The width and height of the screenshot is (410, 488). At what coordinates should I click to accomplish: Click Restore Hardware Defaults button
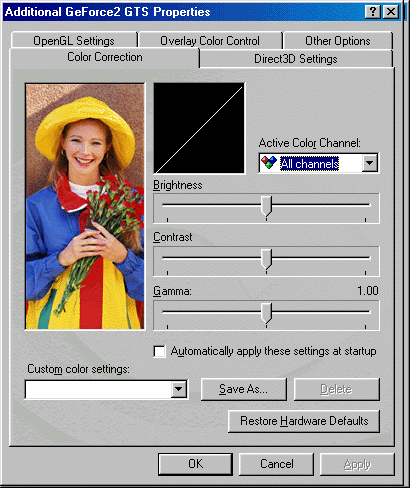(x=304, y=421)
